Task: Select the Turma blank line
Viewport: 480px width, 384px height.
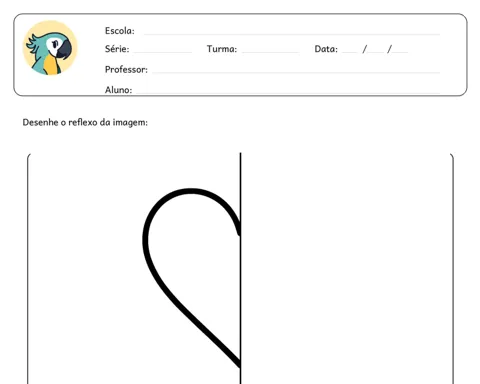Action: click(x=270, y=52)
